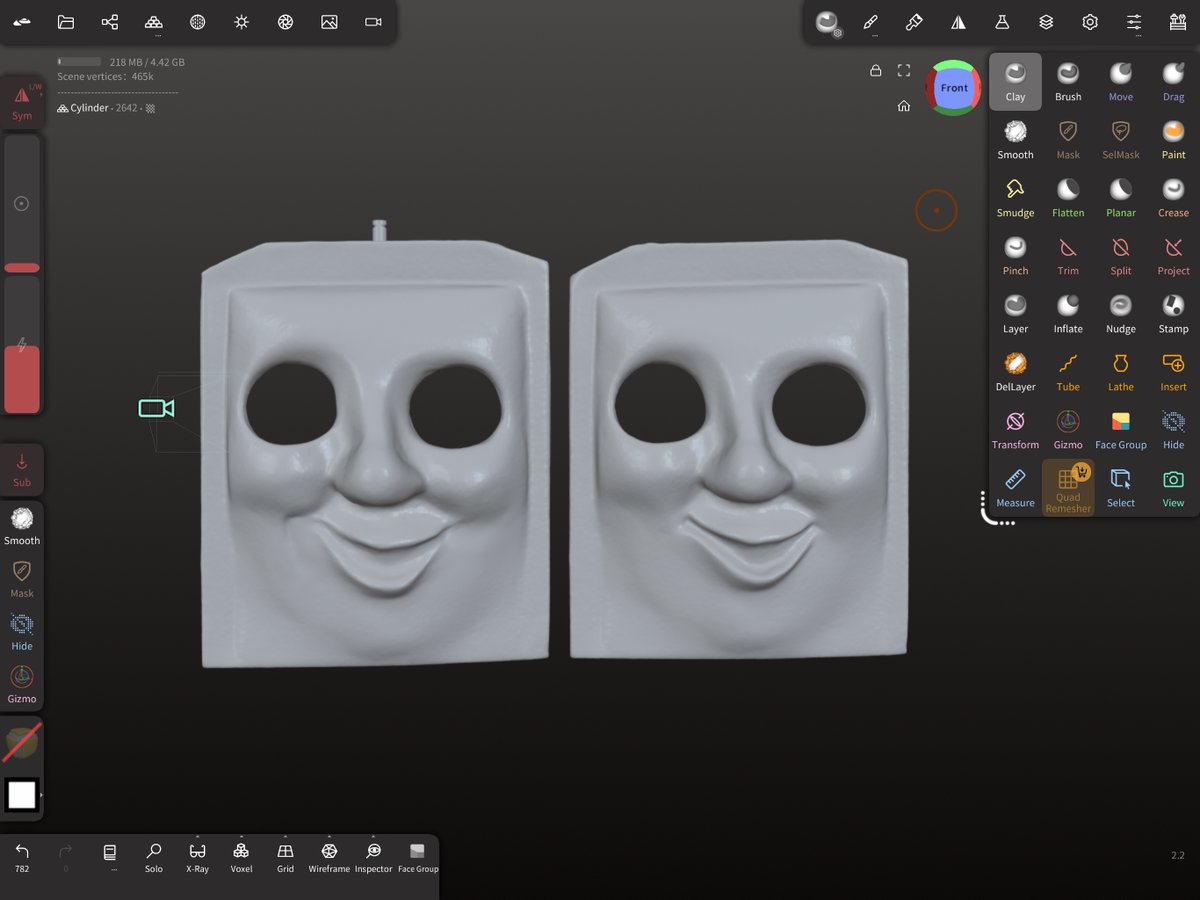Select the Pinch tool
Image resolution: width=1200 pixels, height=900 pixels.
1015,255
